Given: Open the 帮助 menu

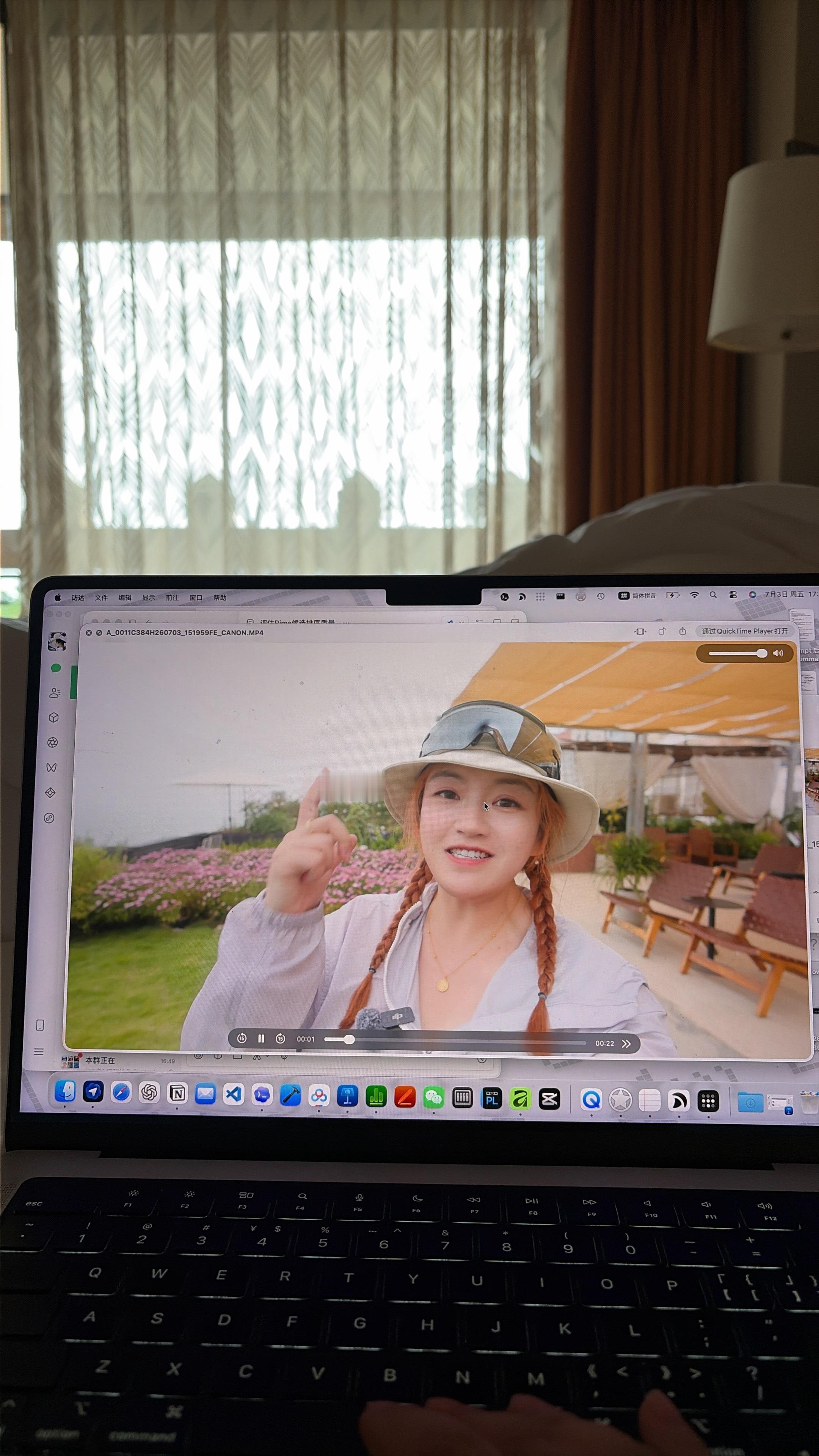Looking at the screenshot, I should point(219,598).
